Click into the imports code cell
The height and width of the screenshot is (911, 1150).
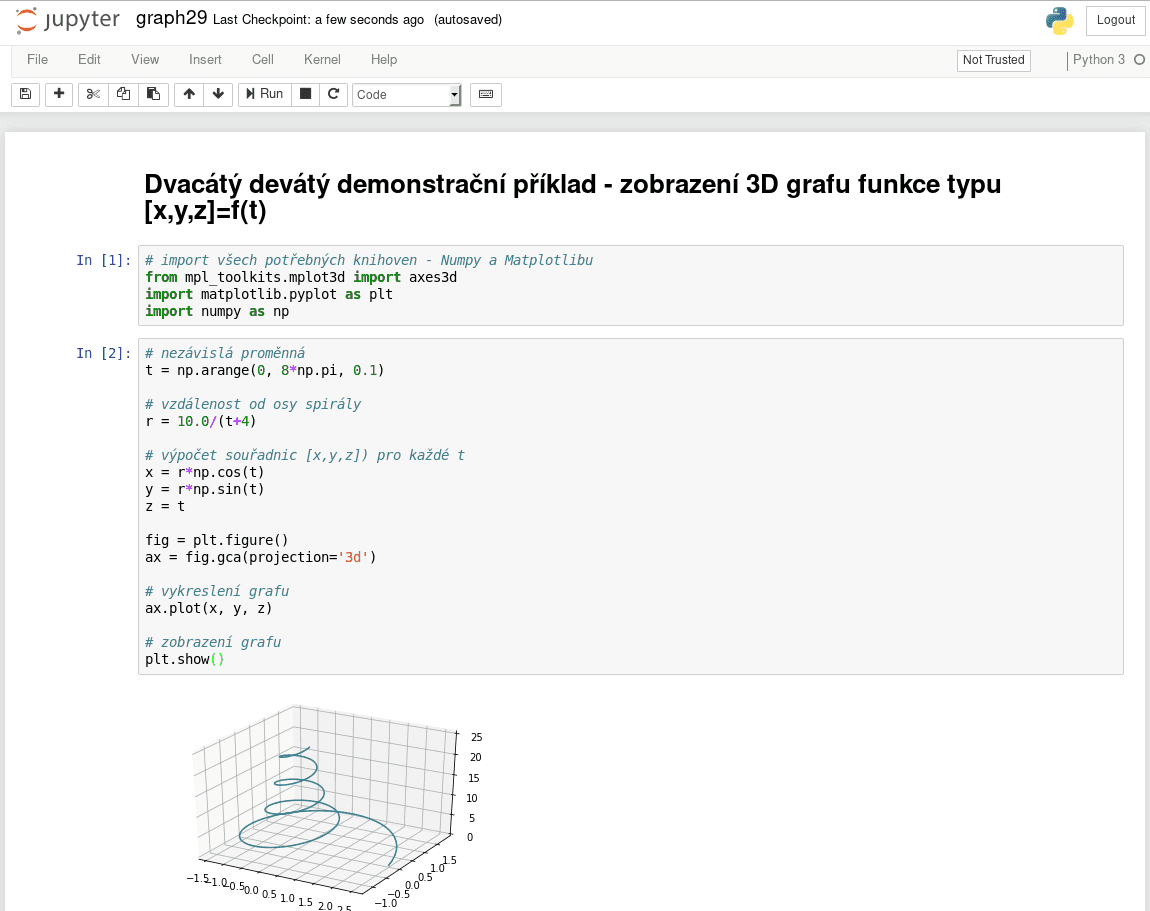[631, 285]
